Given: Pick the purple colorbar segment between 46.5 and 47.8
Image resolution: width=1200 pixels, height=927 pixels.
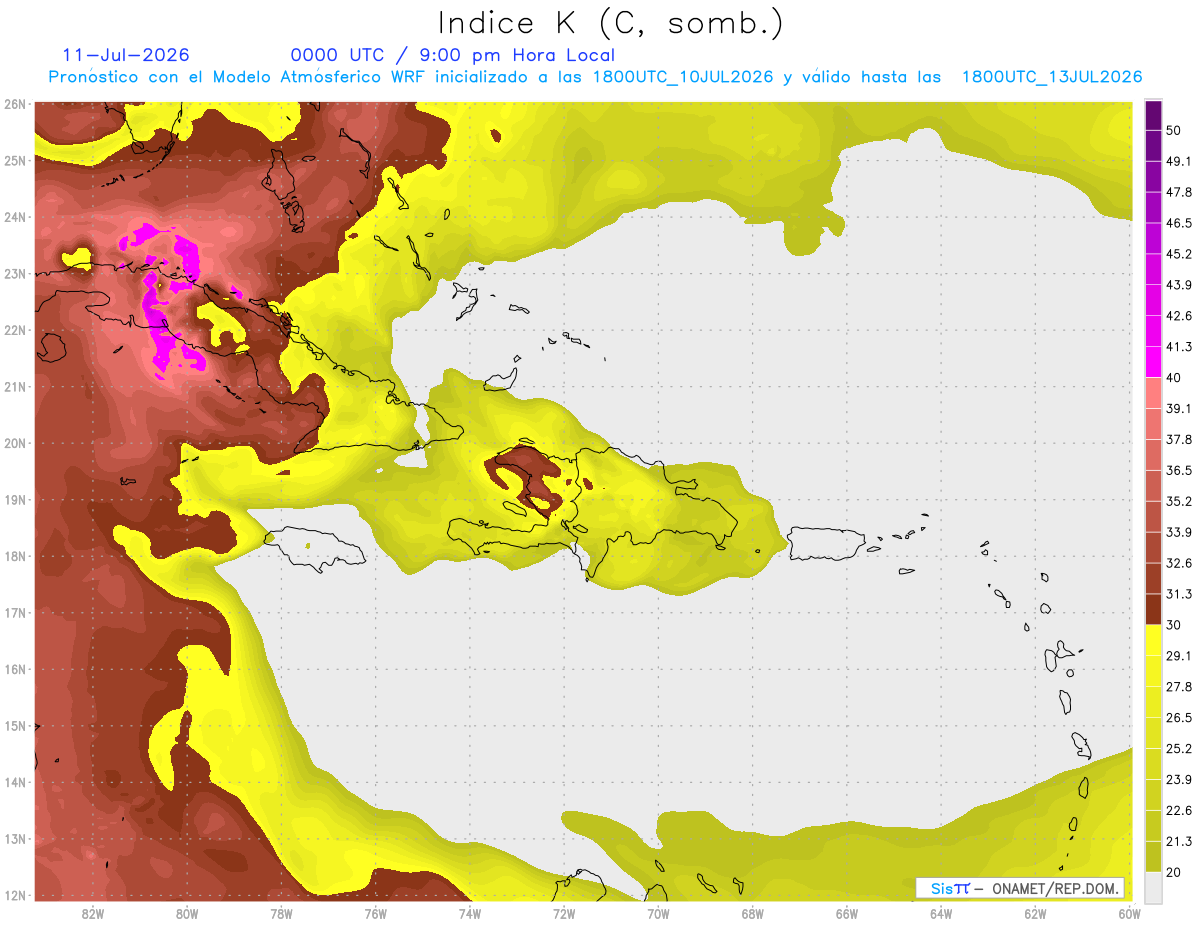Looking at the screenshot, I should tap(1153, 208).
